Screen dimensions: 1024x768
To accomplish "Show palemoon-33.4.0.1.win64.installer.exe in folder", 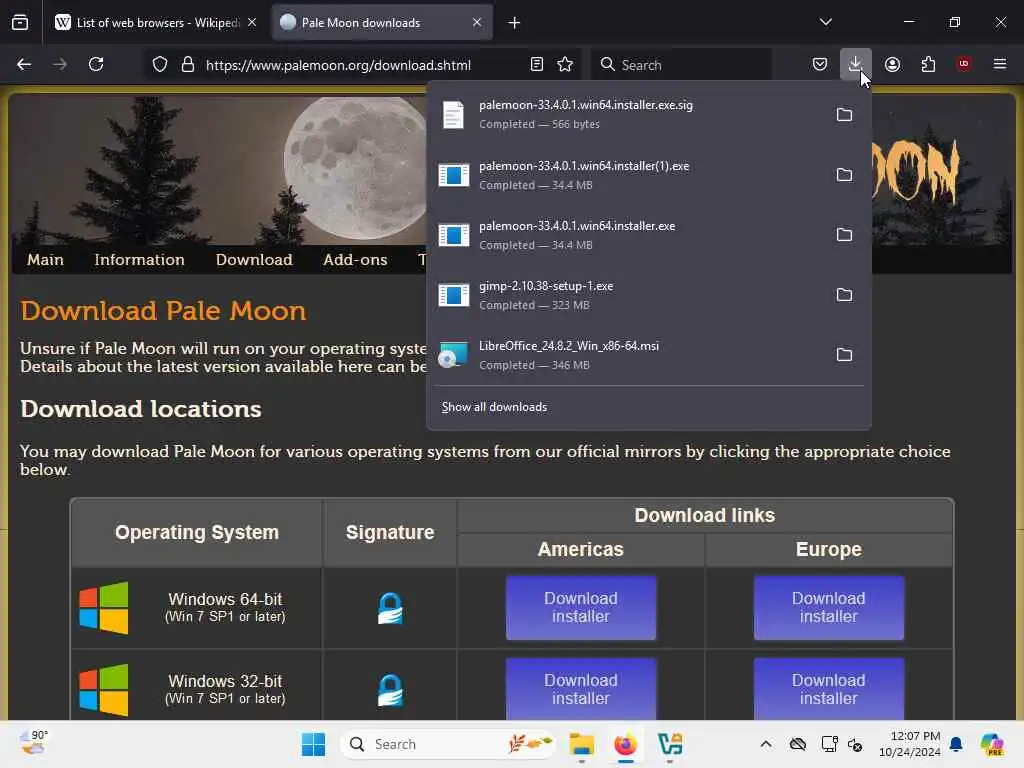I will coord(844,235).
